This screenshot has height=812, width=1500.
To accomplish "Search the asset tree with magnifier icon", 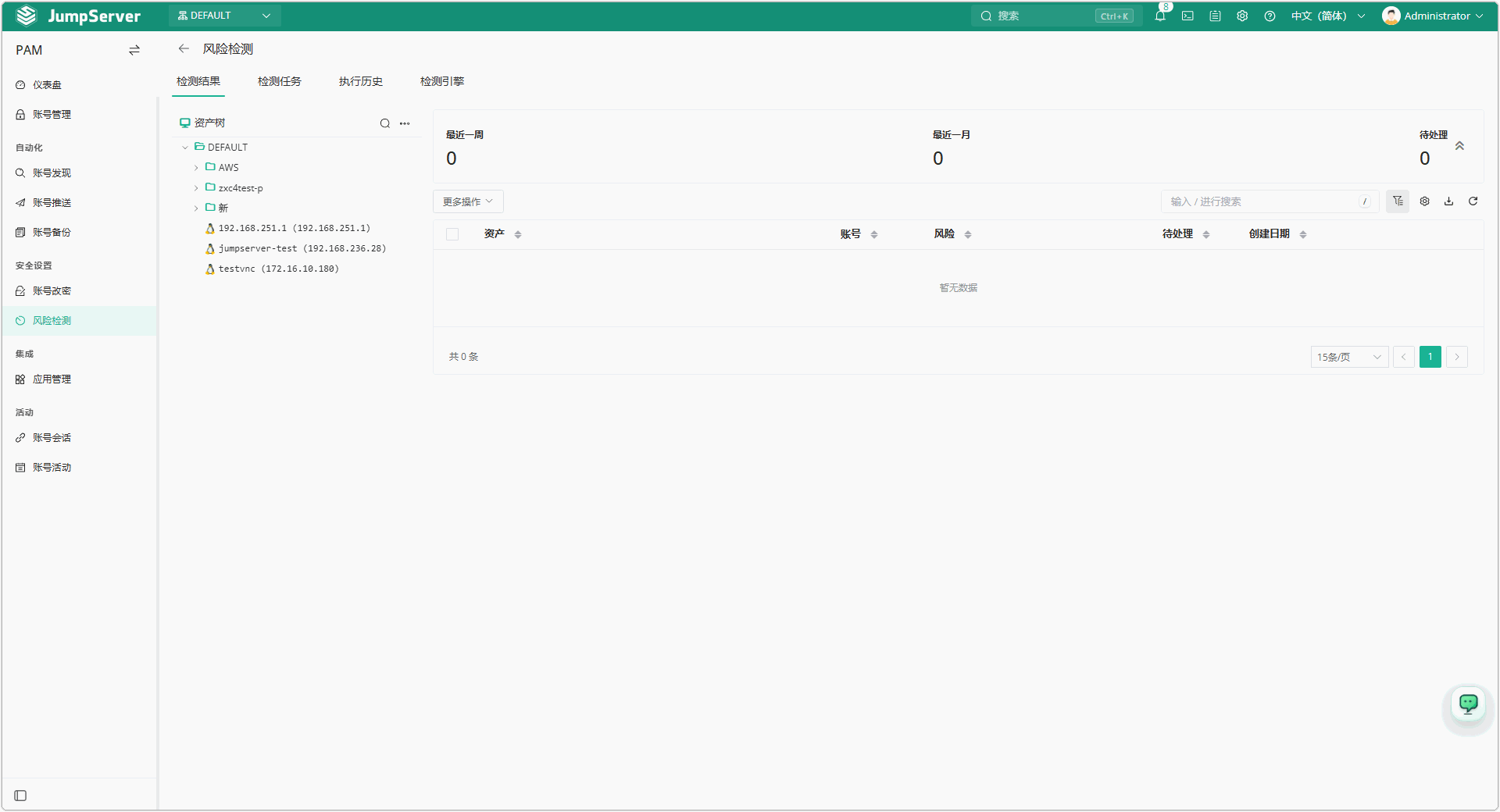I will [385, 123].
